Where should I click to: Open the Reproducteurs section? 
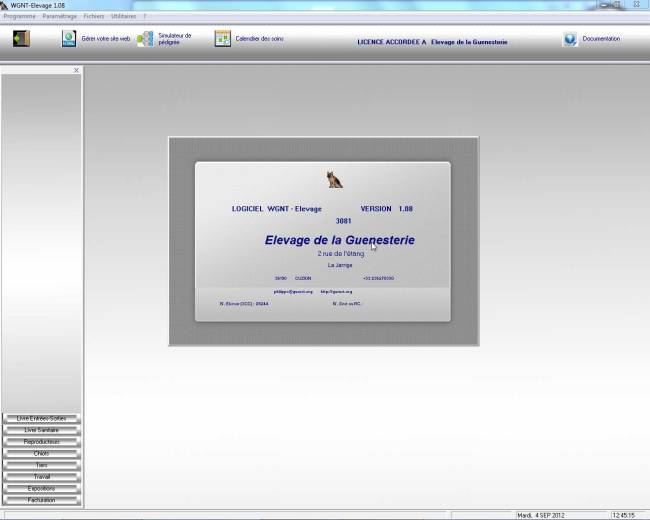[41, 442]
